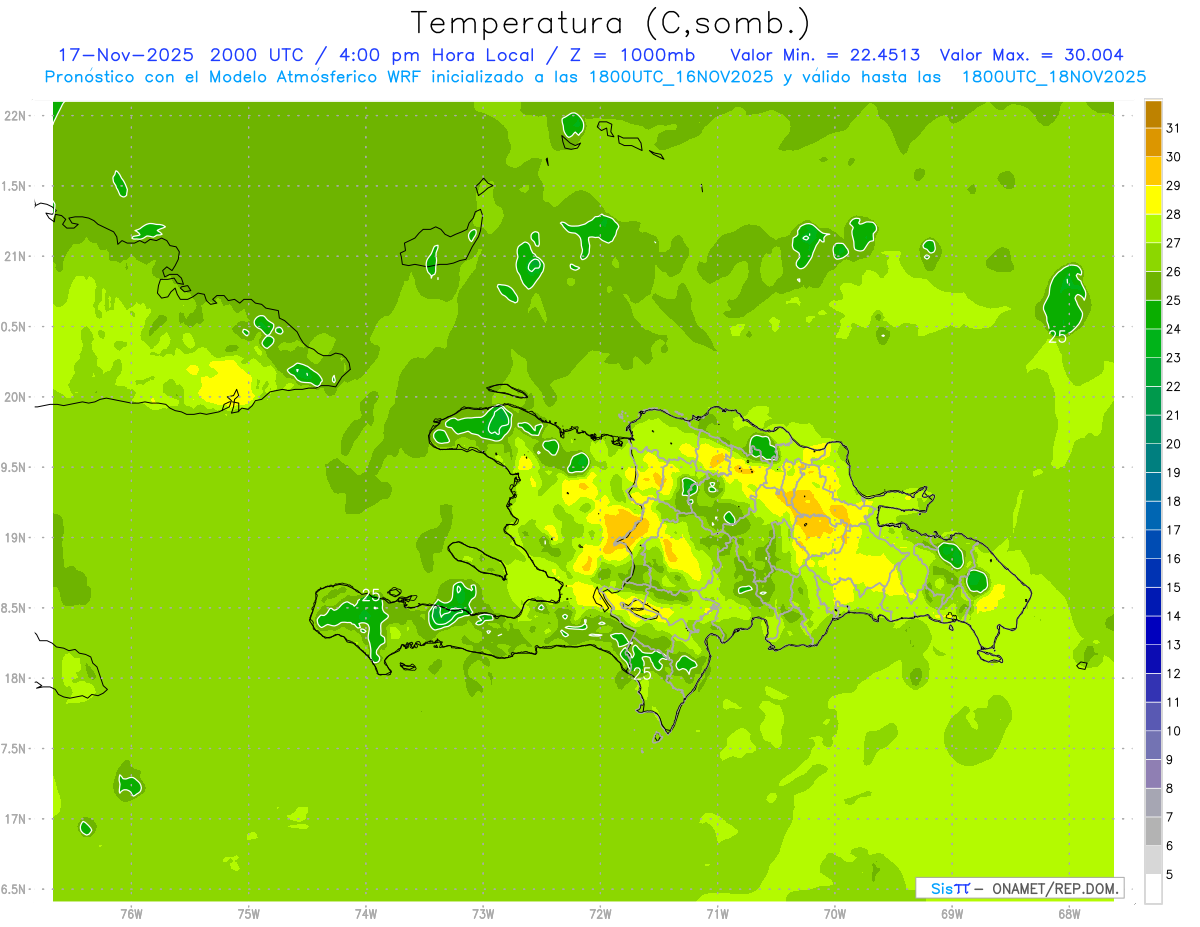This screenshot has width=1200, height=927.
Task: Click the colorbar value label "28"
Action: coord(1174,214)
